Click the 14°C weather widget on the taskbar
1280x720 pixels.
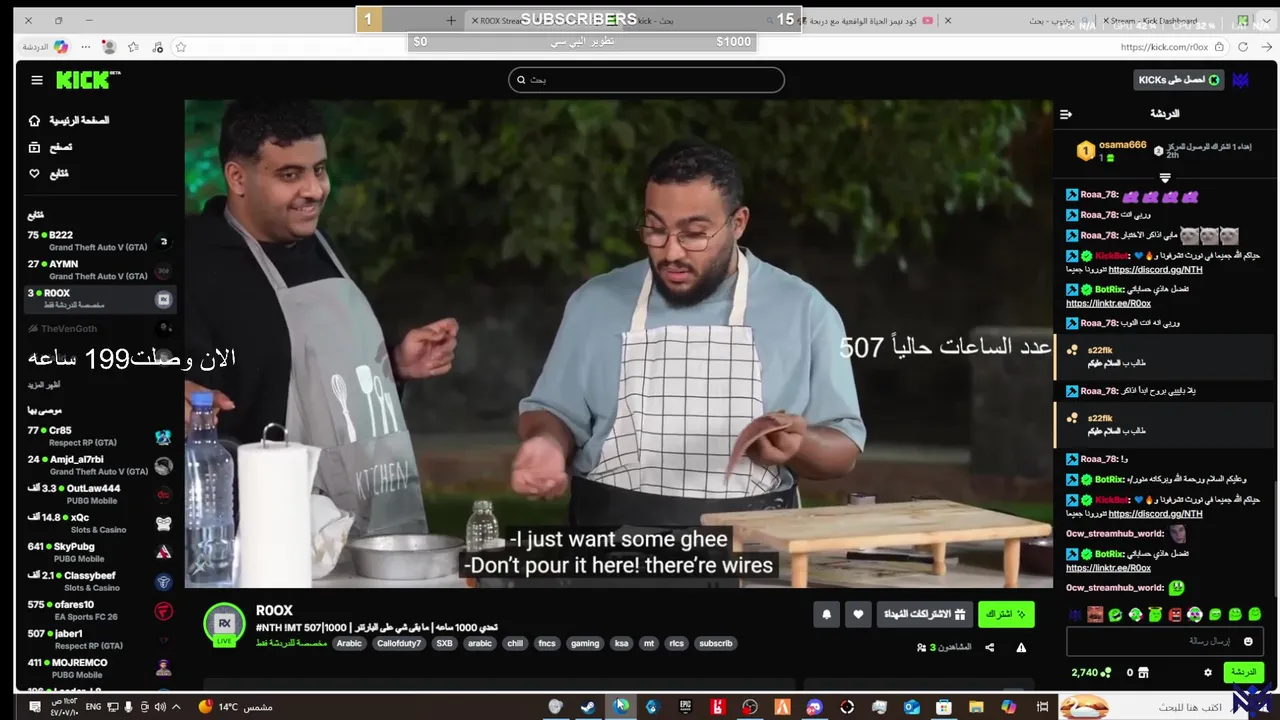point(235,707)
